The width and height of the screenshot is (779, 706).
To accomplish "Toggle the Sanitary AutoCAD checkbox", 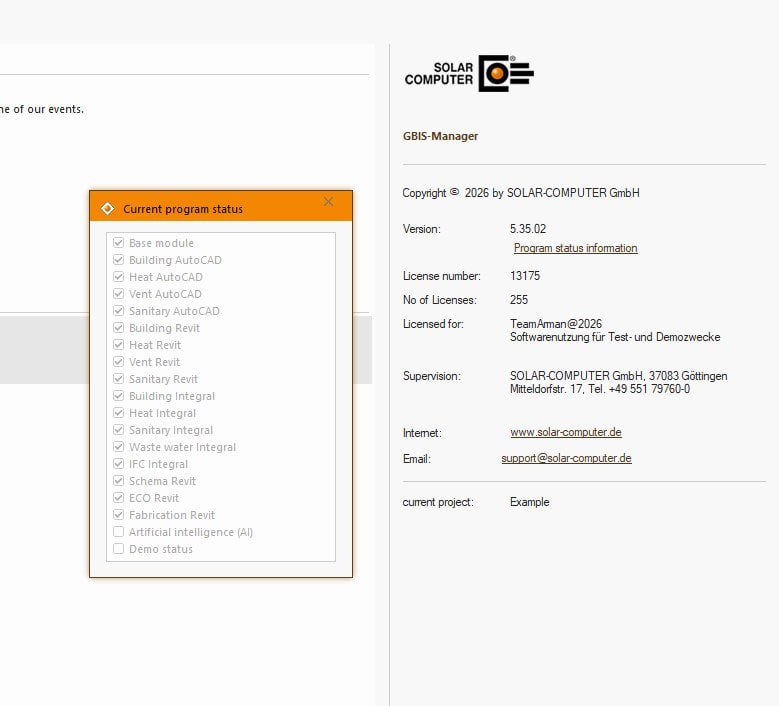I will point(118,311).
